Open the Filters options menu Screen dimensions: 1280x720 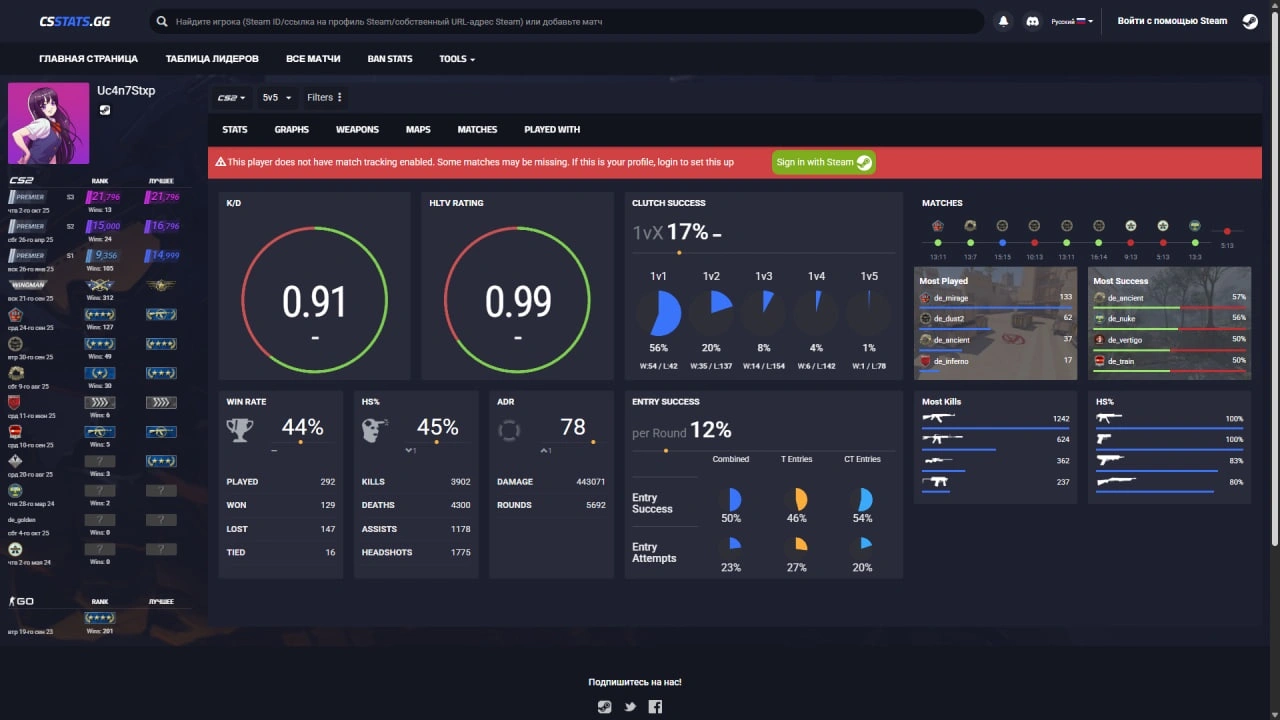coord(325,97)
